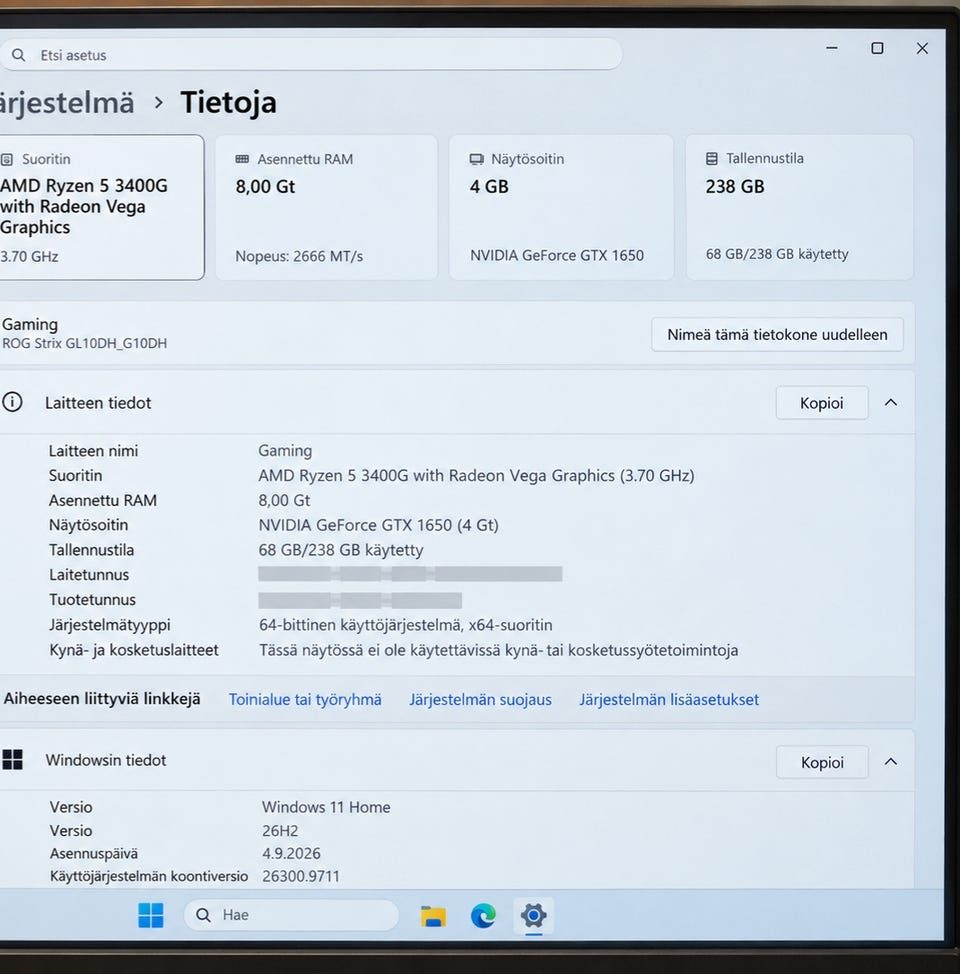The height and width of the screenshot is (974, 960).
Task: Click the taskbar Hae search box
Action: (291, 915)
